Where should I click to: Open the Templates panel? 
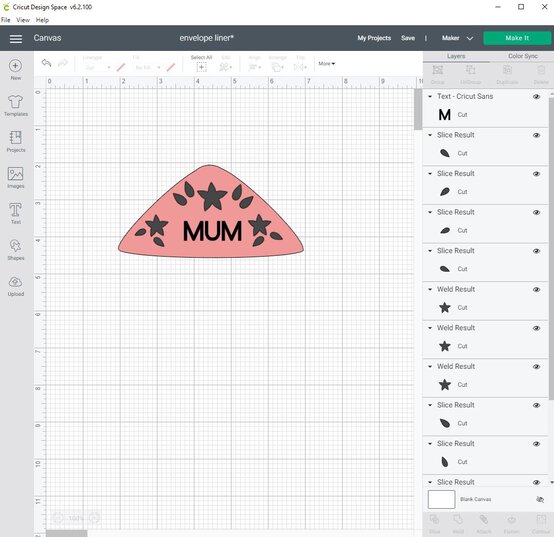(16, 106)
